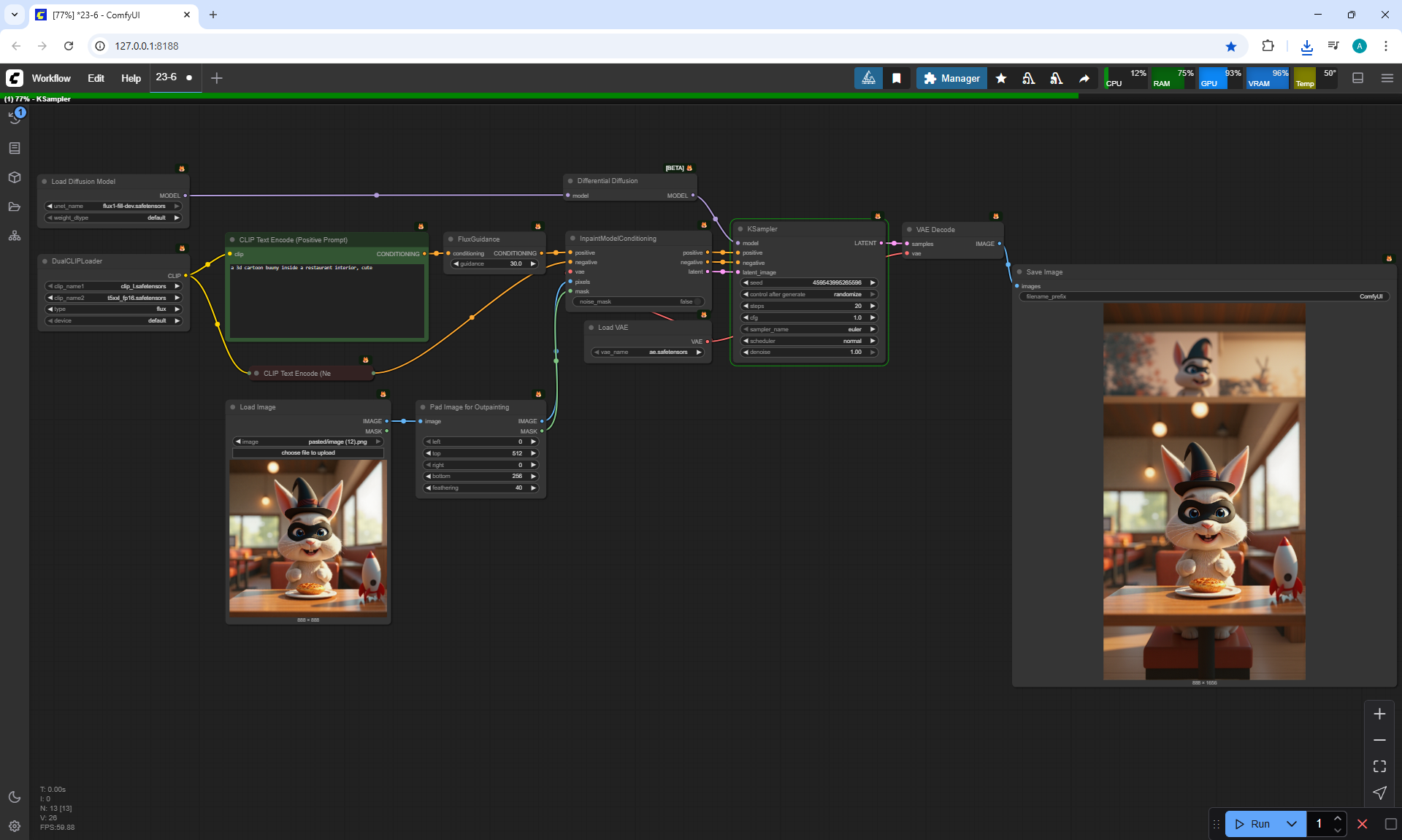Click the fit view icon
The width and height of the screenshot is (1402, 840).
tap(1379, 766)
